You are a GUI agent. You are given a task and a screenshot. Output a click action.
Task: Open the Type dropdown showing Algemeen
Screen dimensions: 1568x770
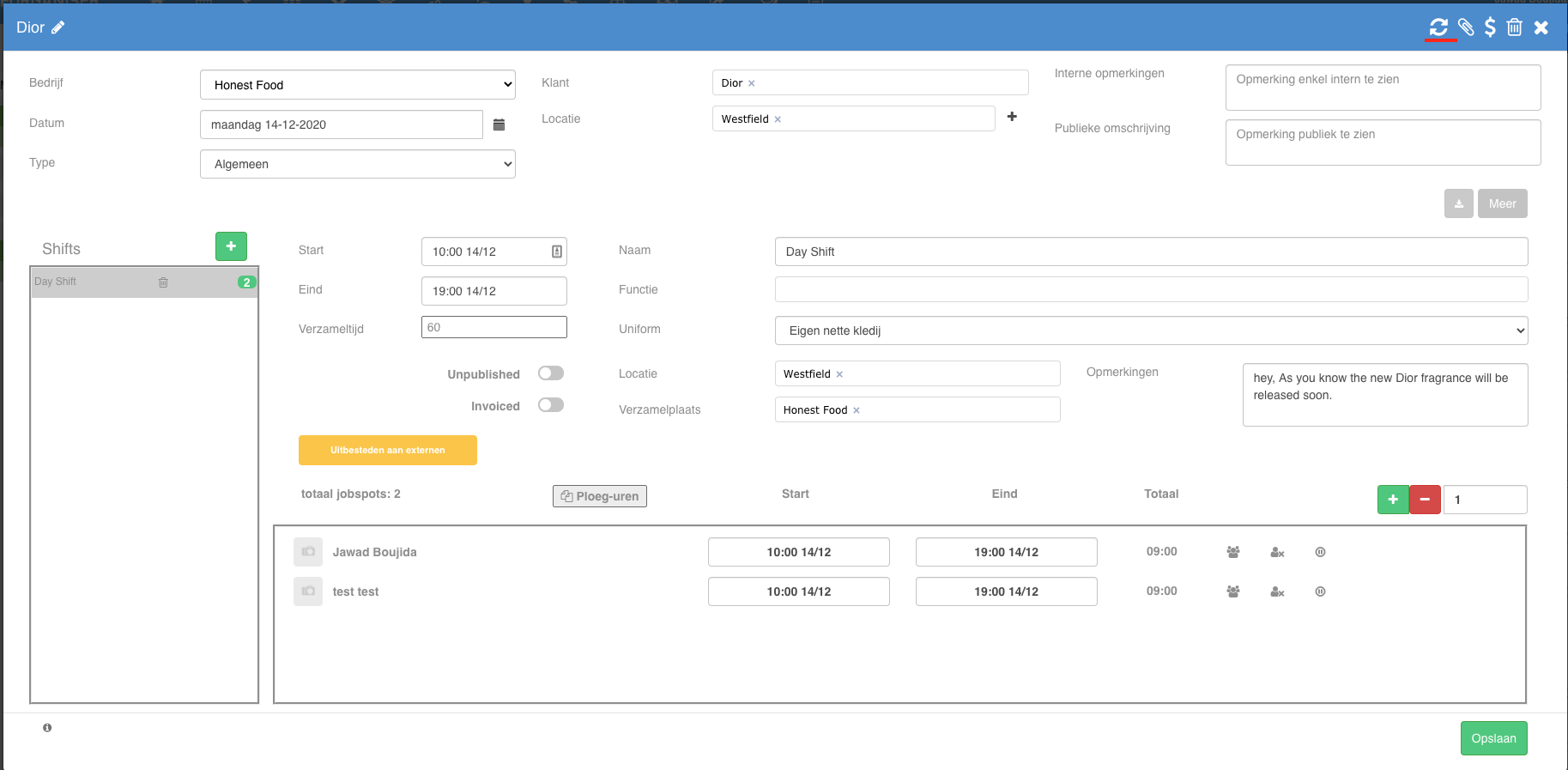358,164
